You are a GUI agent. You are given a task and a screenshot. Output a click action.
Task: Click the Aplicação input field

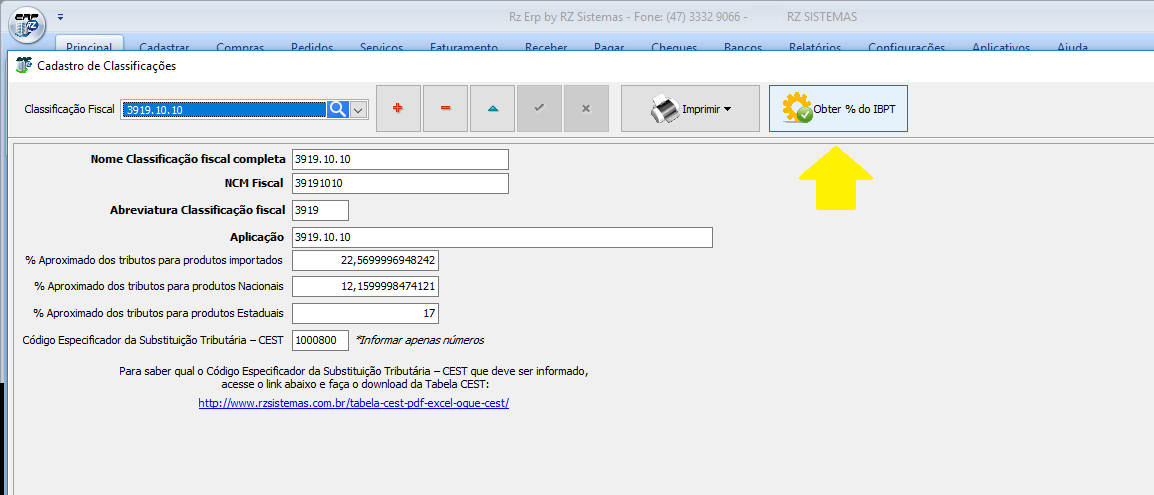[x=502, y=238]
